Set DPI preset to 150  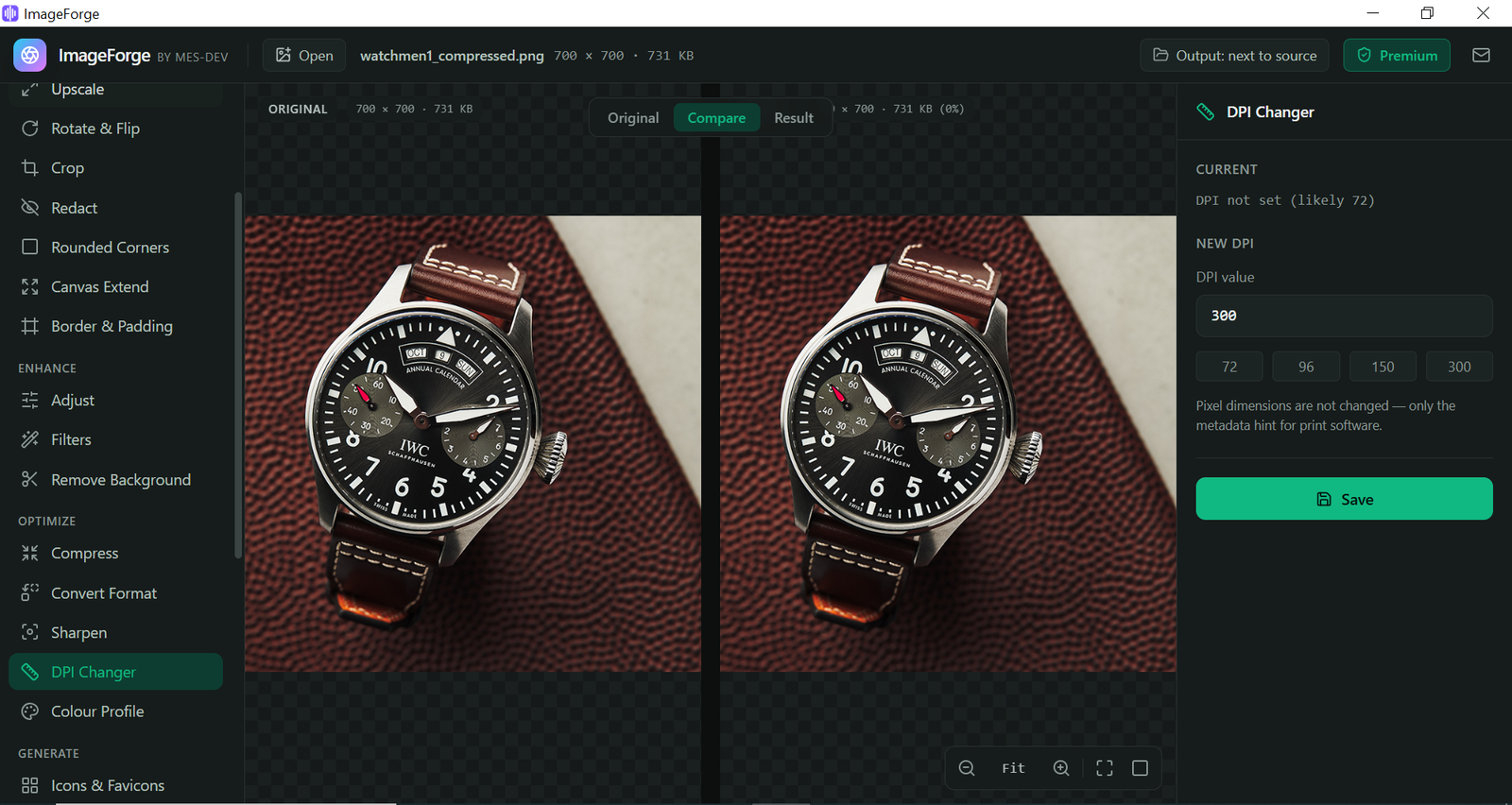click(x=1383, y=367)
